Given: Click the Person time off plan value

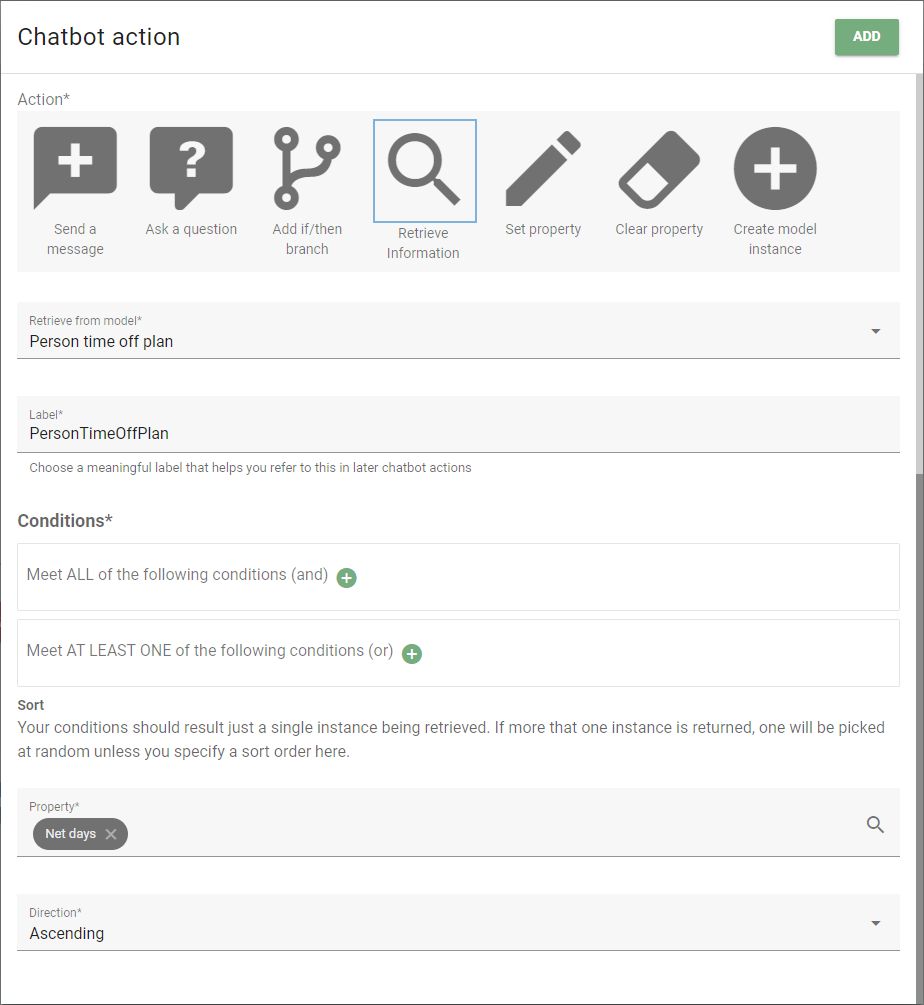Looking at the screenshot, I should tap(101, 342).
